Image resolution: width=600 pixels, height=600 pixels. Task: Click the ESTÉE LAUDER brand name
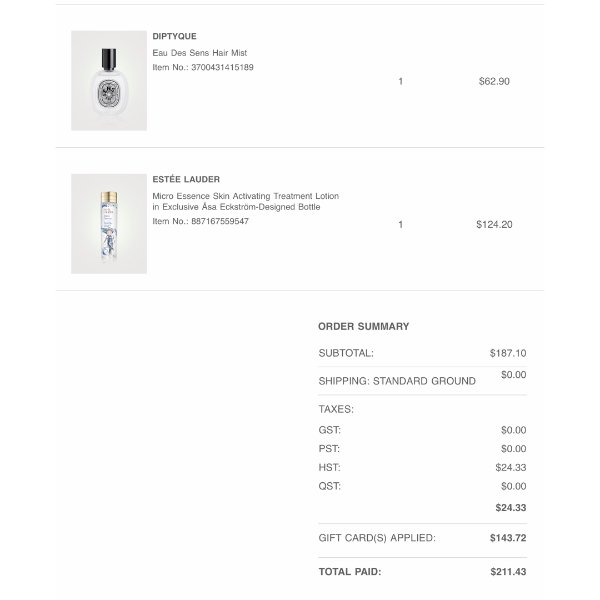[186, 179]
